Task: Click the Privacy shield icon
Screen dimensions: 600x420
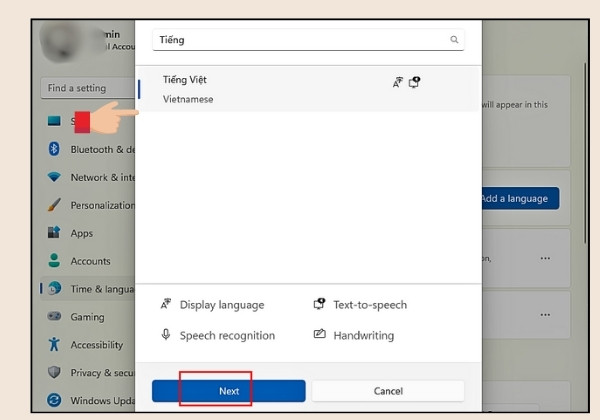Action: click(x=54, y=372)
